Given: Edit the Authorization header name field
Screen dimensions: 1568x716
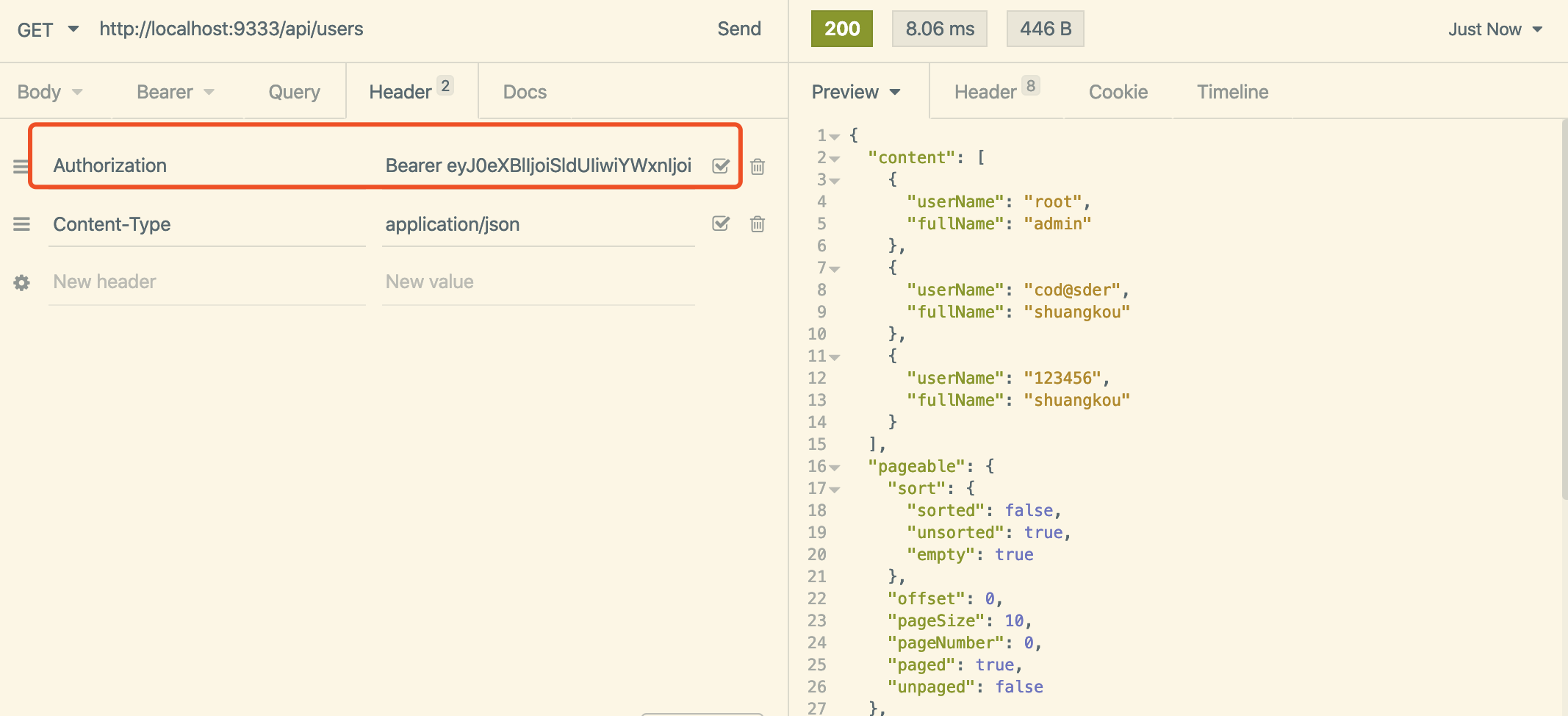Looking at the screenshot, I should pos(207,165).
